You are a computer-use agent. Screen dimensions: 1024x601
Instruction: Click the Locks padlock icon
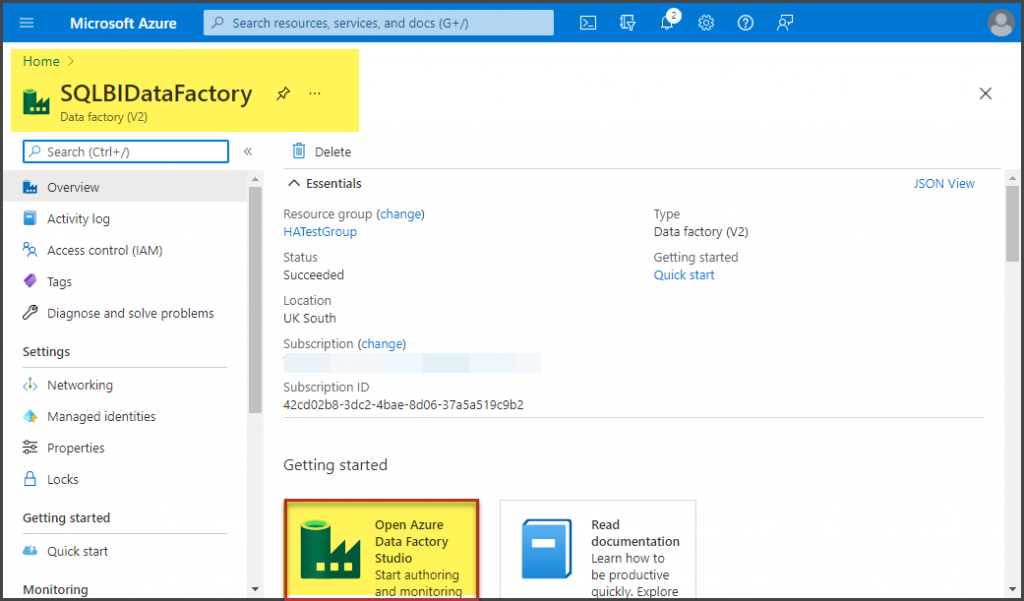[x=30, y=479]
